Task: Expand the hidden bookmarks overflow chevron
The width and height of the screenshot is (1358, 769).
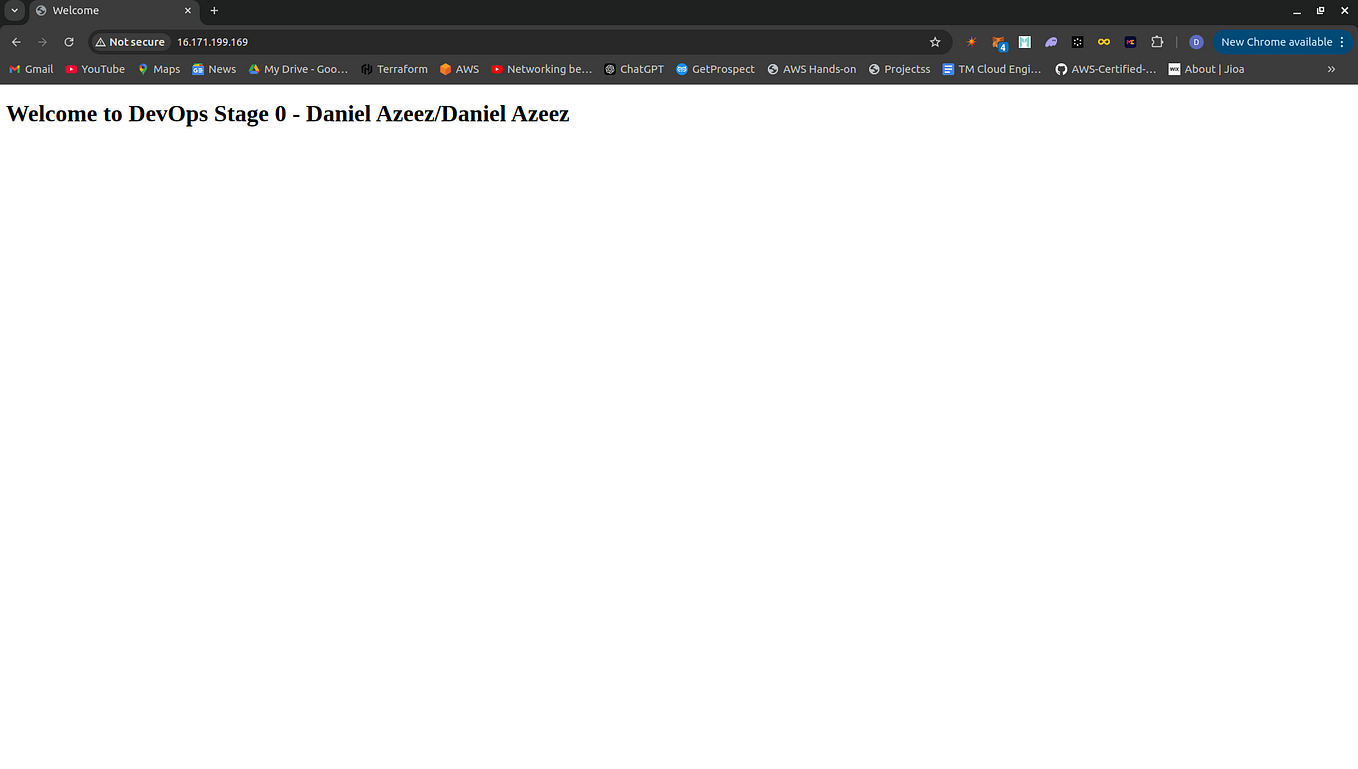Action: click(x=1331, y=69)
